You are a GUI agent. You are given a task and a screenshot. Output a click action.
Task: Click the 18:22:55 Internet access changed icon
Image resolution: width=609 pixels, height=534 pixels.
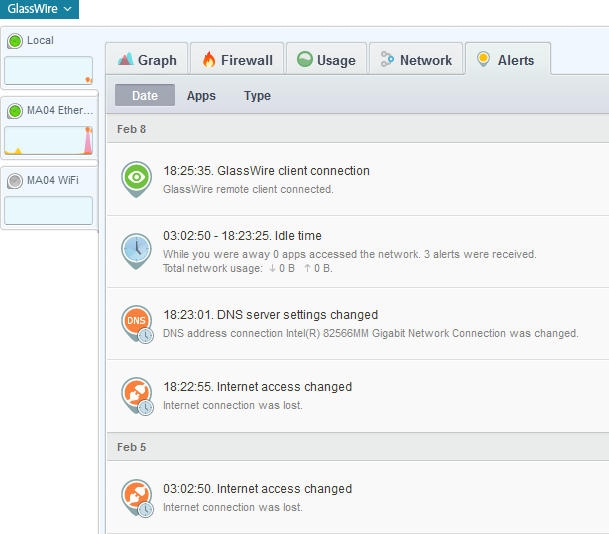(x=136, y=394)
